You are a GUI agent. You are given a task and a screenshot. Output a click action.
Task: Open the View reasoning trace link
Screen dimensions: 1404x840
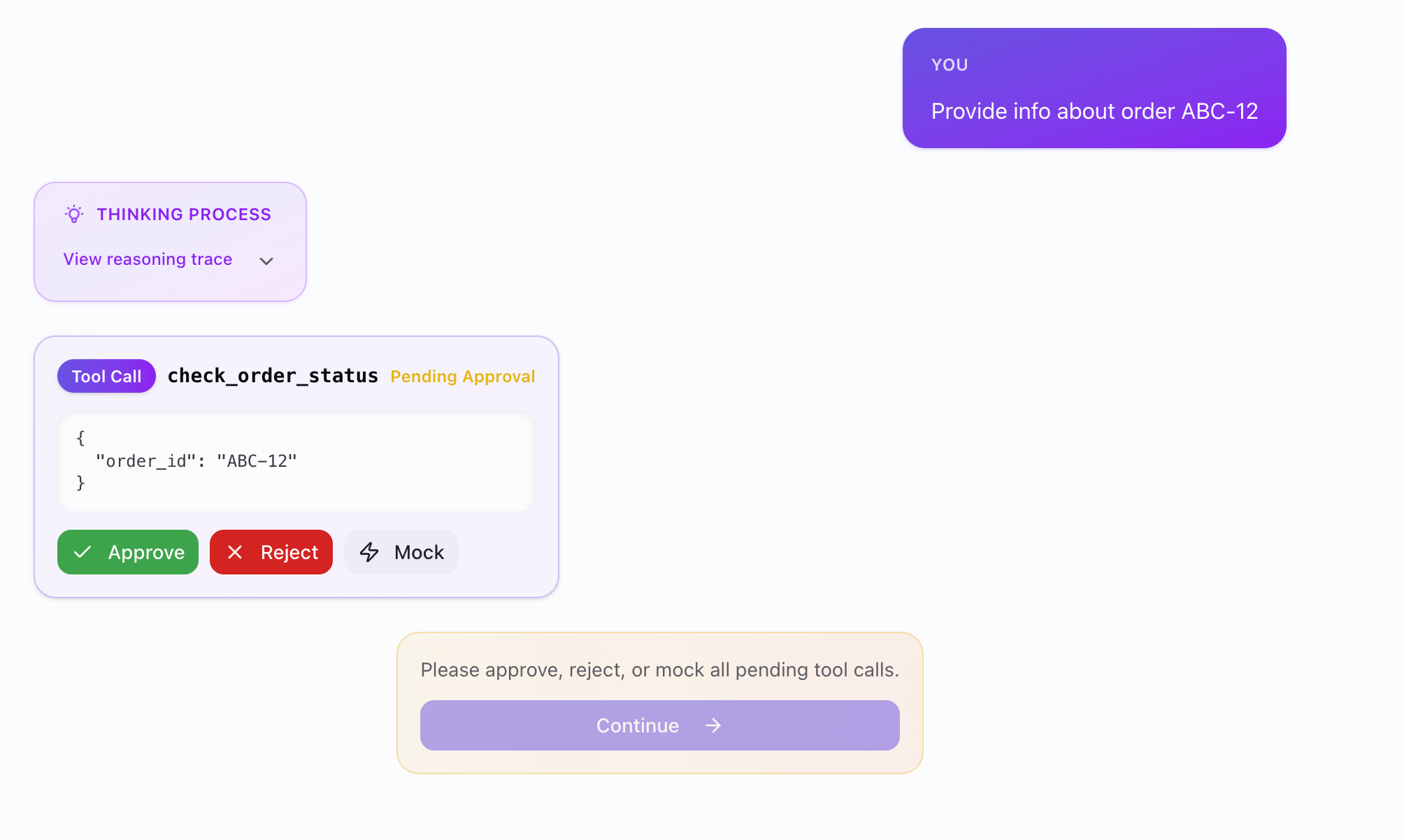coord(148,259)
